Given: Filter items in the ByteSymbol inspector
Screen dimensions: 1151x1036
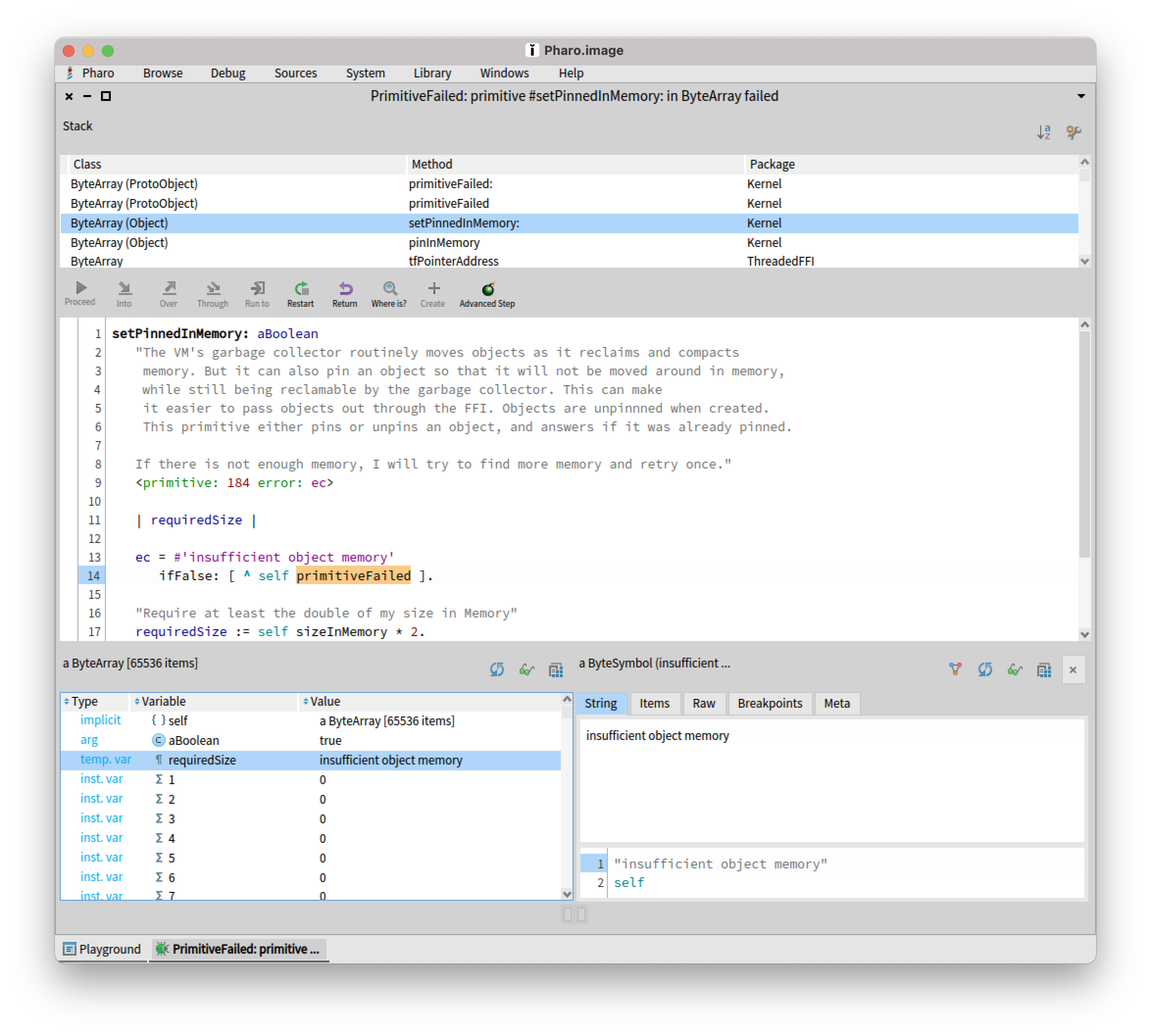Looking at the screenshot, I should [956, 669].
